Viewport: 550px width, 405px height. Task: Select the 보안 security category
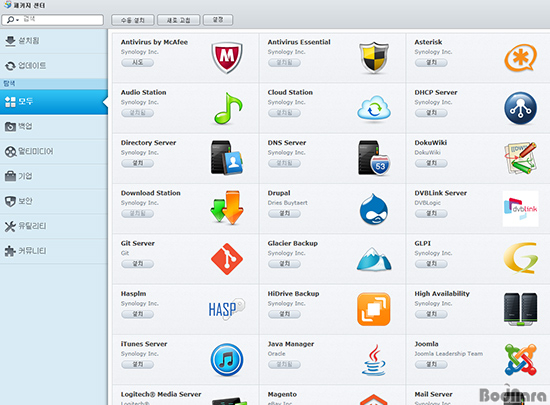[x=54, y=201]
